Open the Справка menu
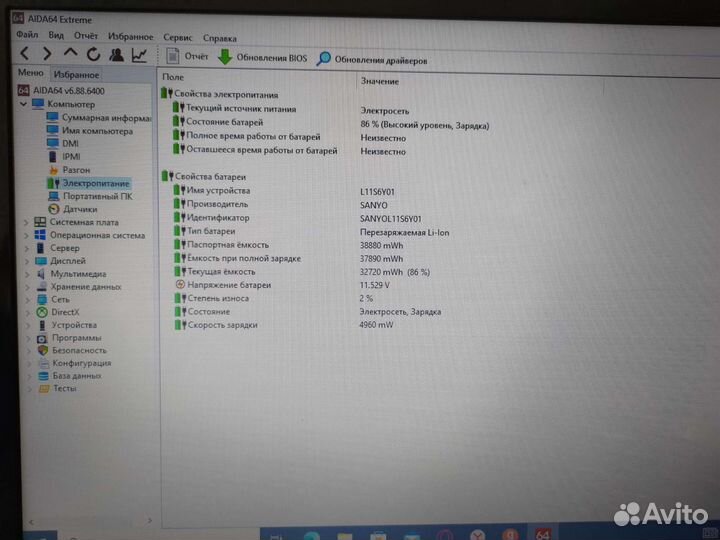 pos(219,38)
